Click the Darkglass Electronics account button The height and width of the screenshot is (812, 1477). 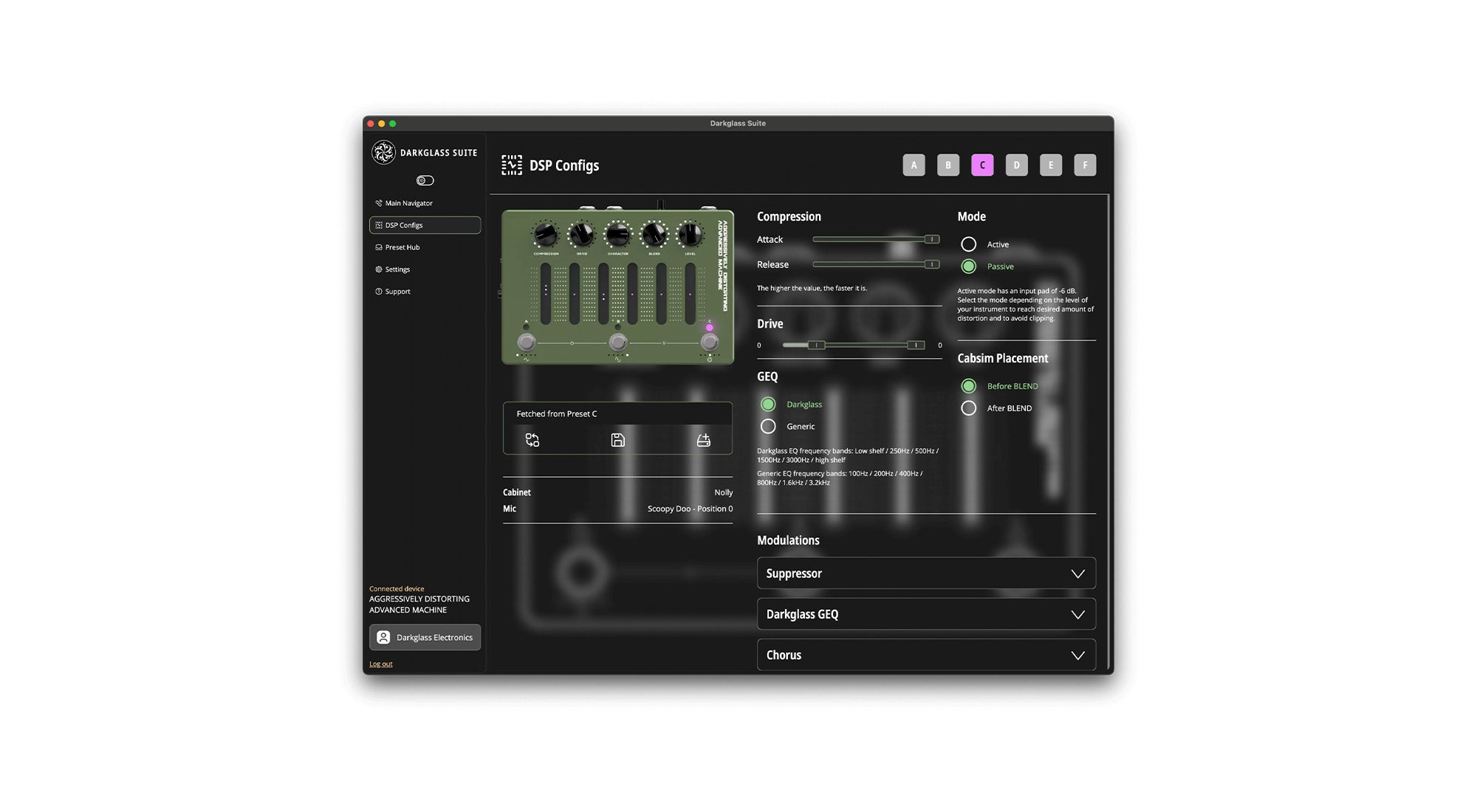tap(425, 638)
